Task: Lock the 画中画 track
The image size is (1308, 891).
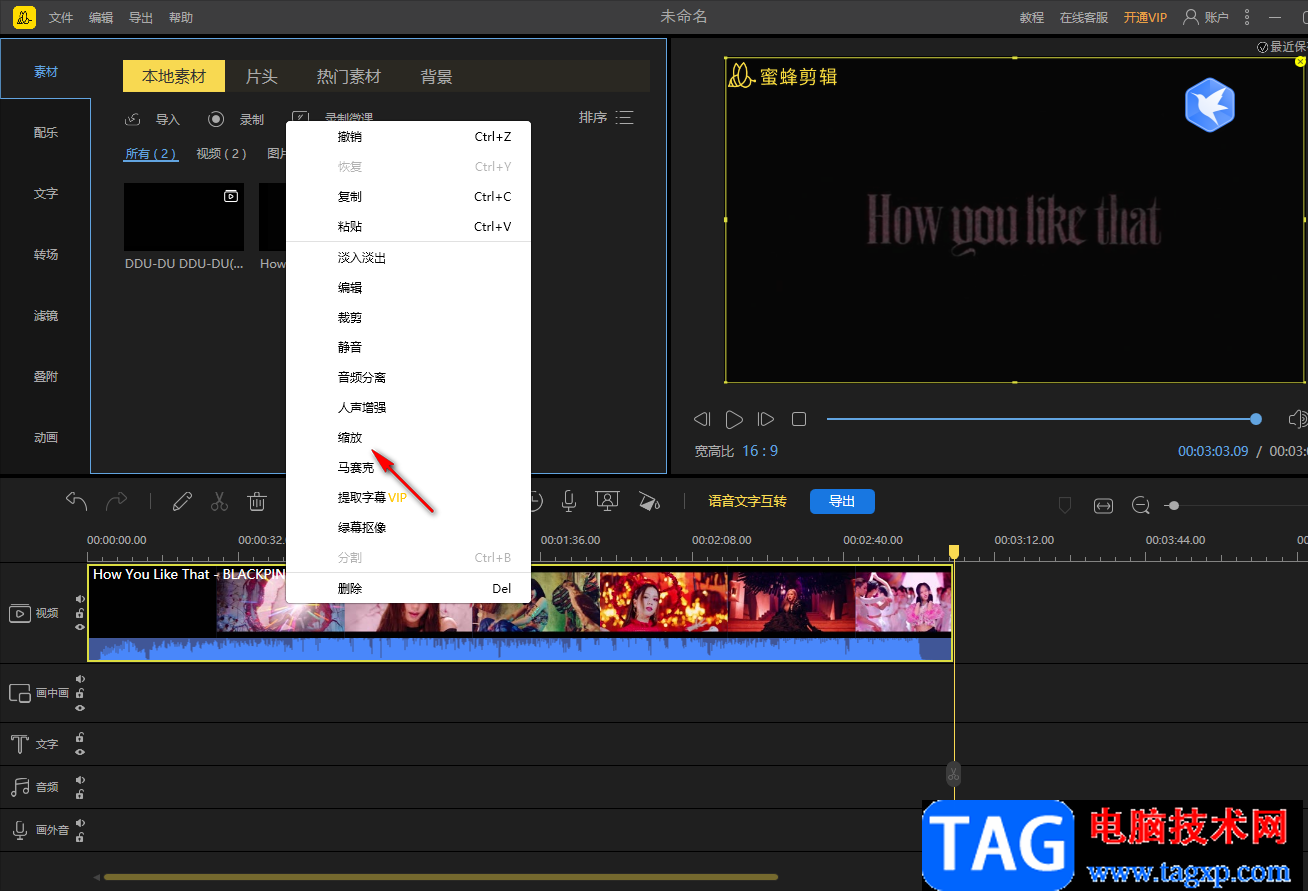Action: coord(80,693)
